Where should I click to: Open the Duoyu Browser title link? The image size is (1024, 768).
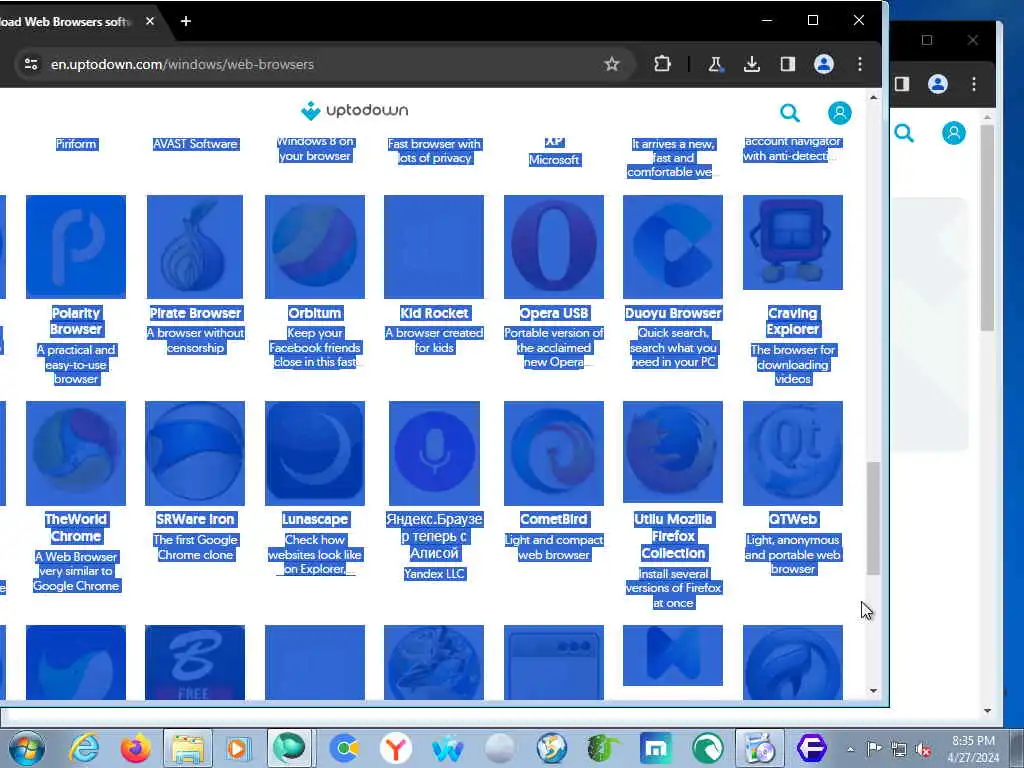tap(673, 313)
